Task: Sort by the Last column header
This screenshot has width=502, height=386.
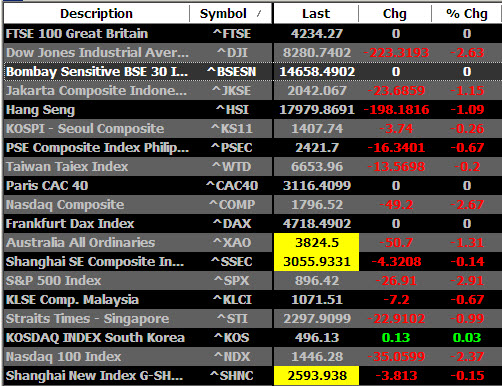Action: click(x=316, y=14)
